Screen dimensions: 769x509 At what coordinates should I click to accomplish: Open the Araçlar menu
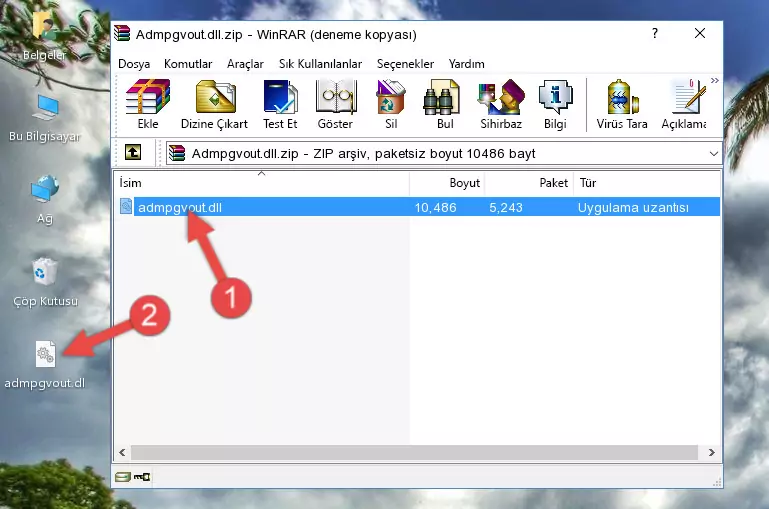(245, 64)
